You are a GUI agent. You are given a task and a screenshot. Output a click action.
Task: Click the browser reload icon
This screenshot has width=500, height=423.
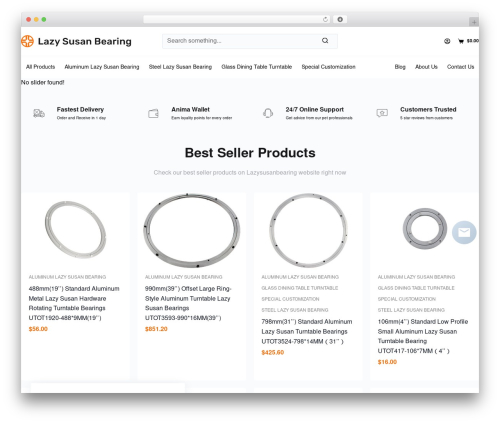point(325,19)
